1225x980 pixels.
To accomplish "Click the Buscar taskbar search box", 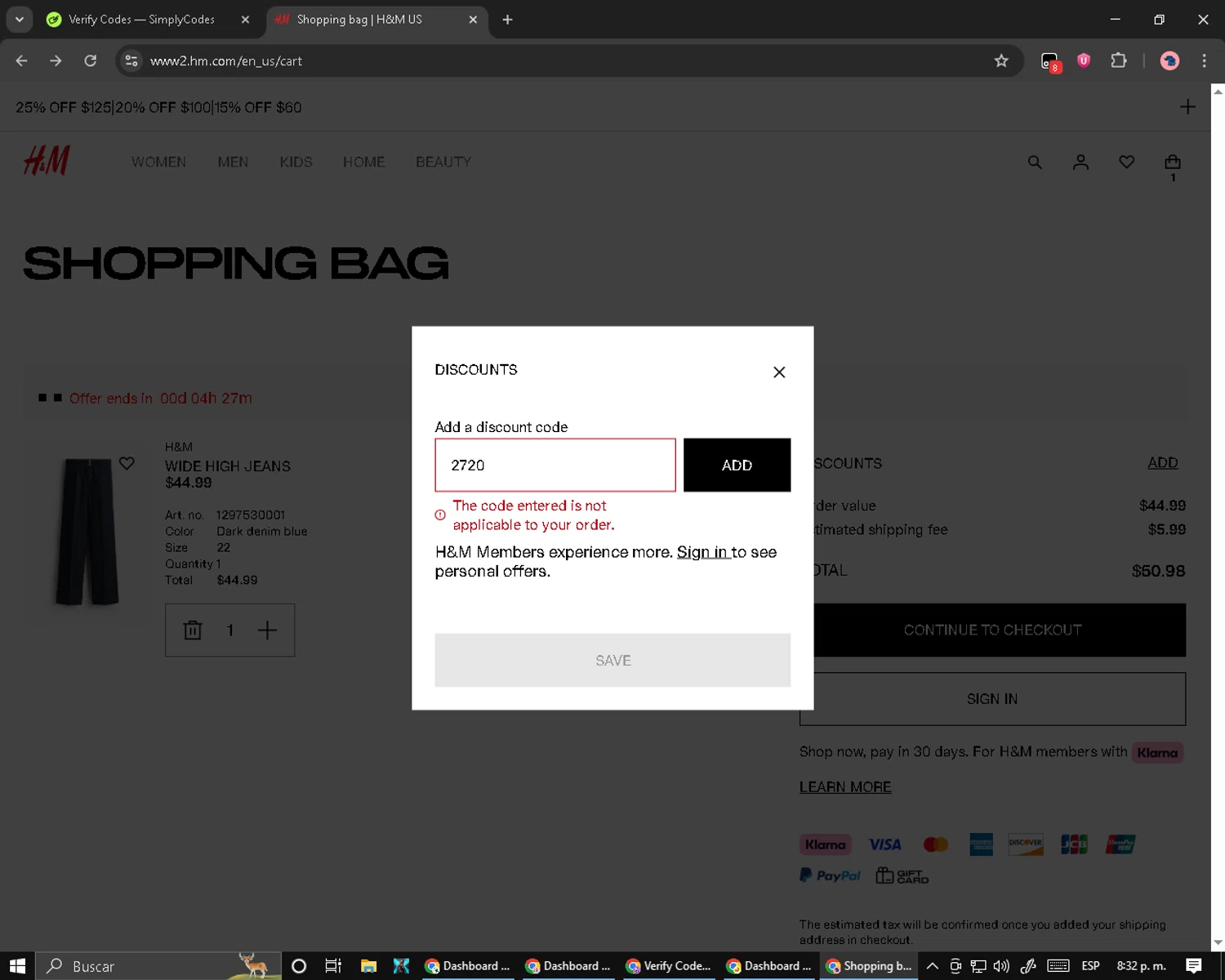I will point(159,966).
